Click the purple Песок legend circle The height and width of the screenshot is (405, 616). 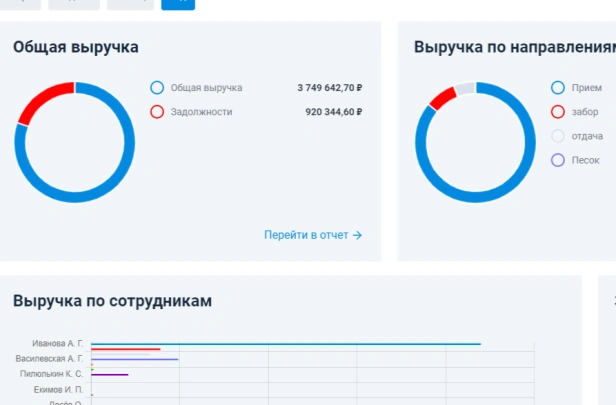point(558,160)
